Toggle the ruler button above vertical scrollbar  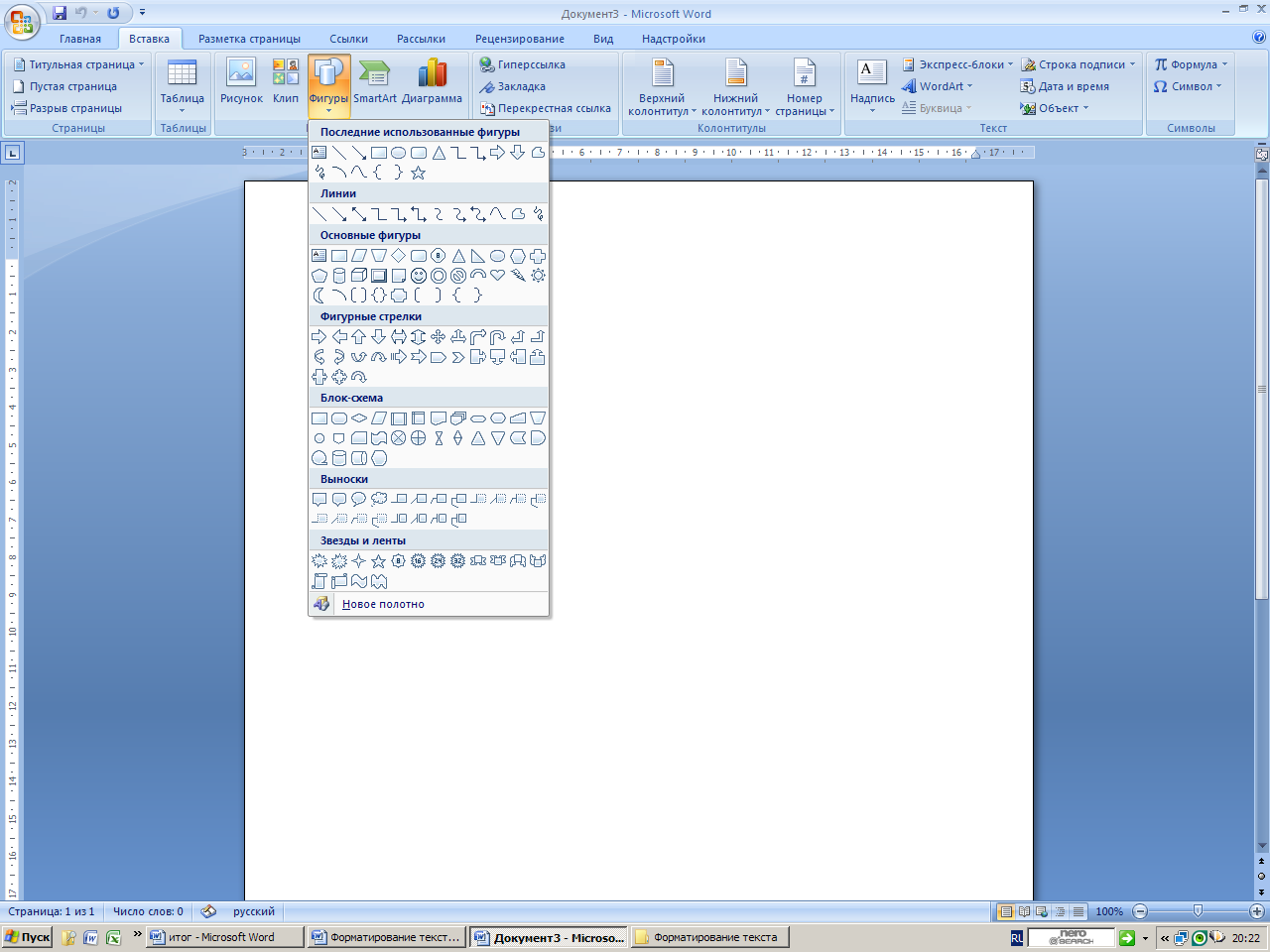[1262, 154]
